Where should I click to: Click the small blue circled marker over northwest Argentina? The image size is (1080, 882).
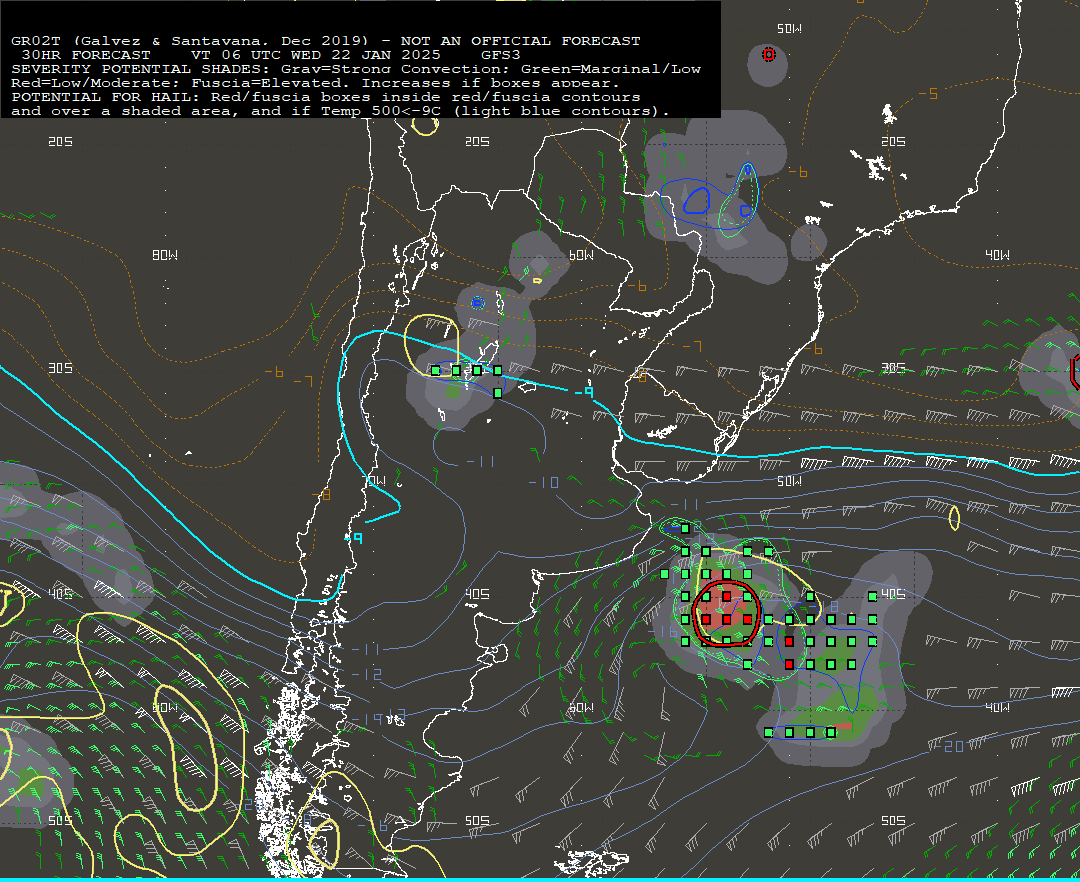pyautogui.click(x=477, y=303)
